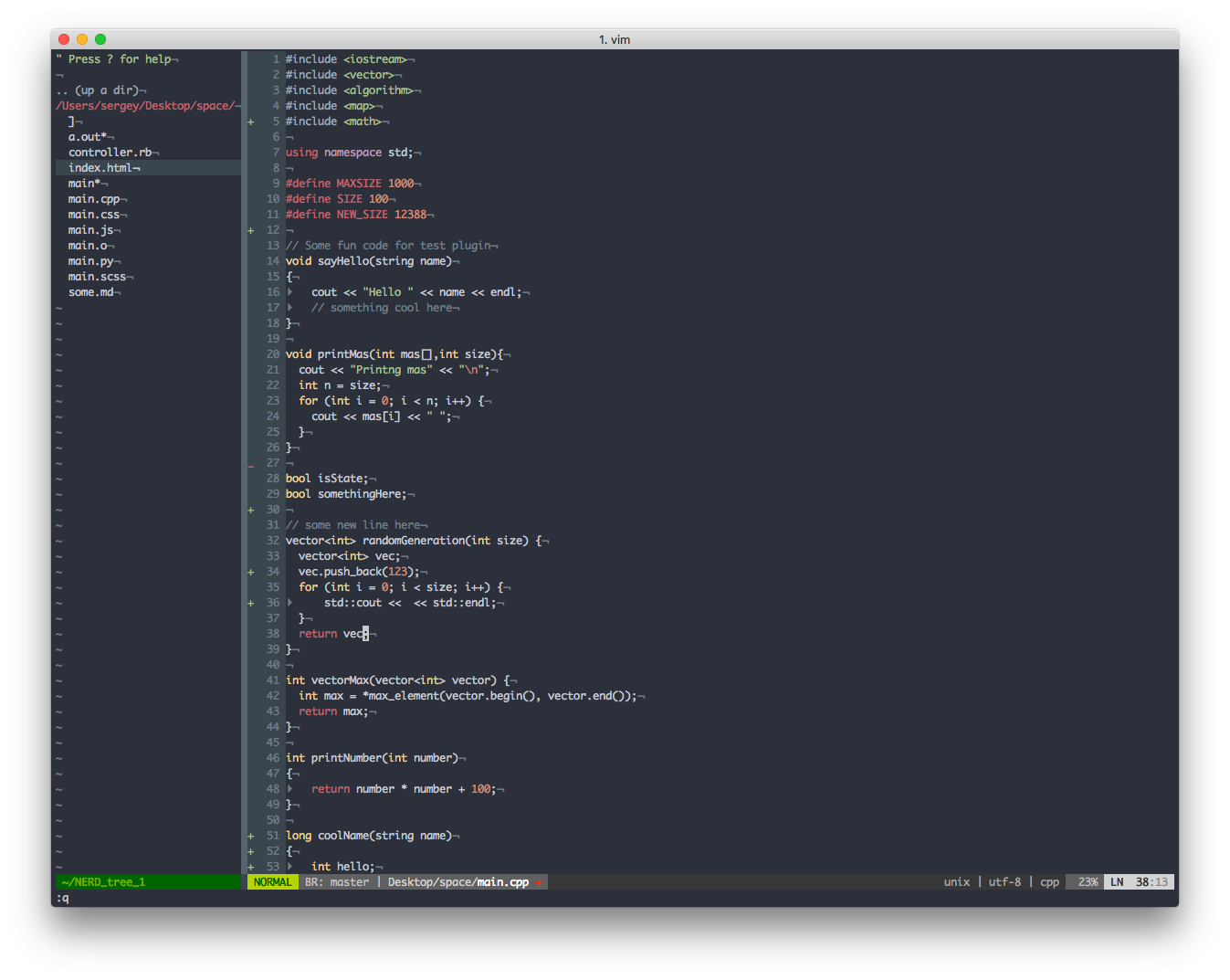Click 'BR: master' branch status
The width and height of the screenshot is (1230, 980).
[337, 882]
